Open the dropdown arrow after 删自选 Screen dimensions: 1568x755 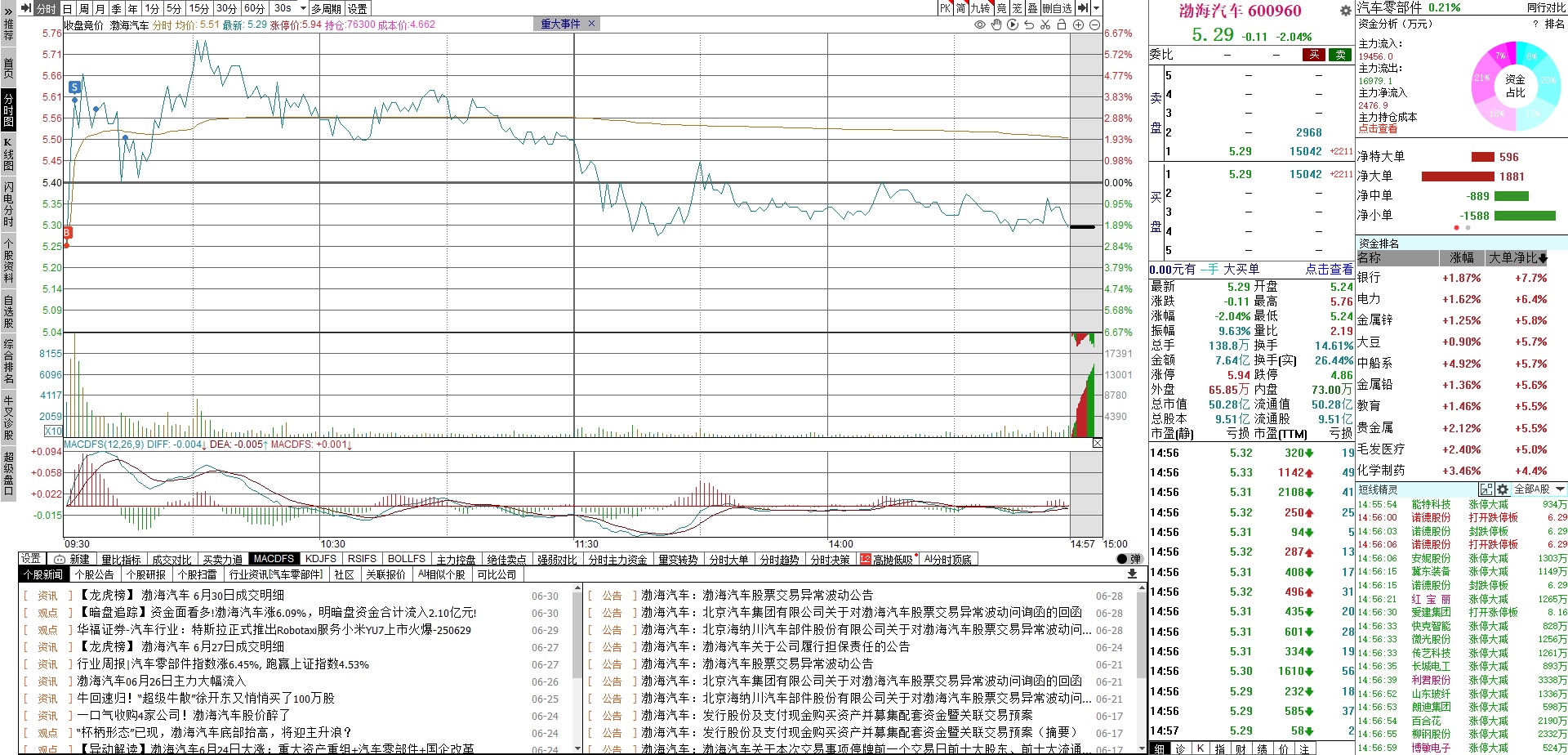pos(1094,8)
